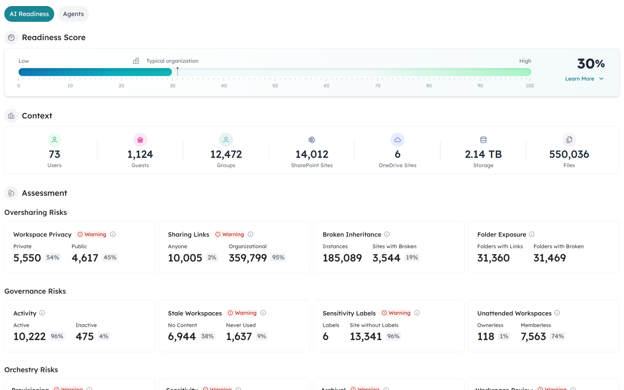Screen dimensions: 624x390
Task: Click Sensitivity Labels Warning badge
Action: [x=396, y=313]
